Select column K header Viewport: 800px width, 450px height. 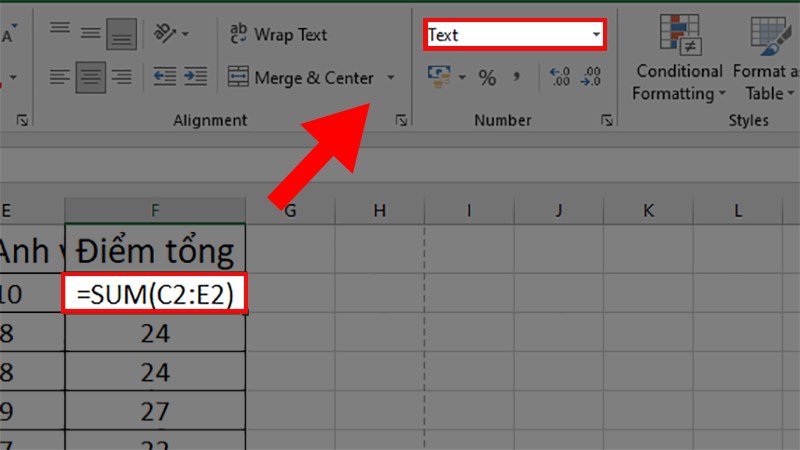click(x=648, y=210)
